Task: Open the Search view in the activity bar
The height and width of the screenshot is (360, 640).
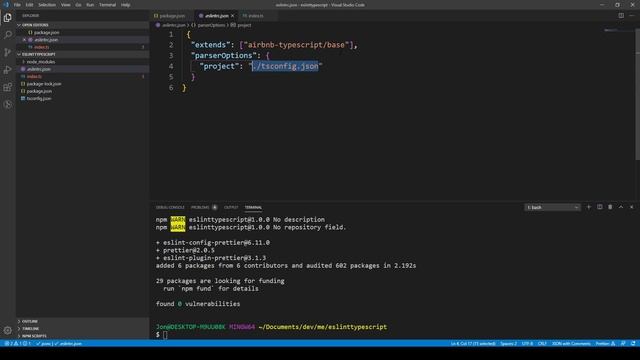Action: coord(7,35)
